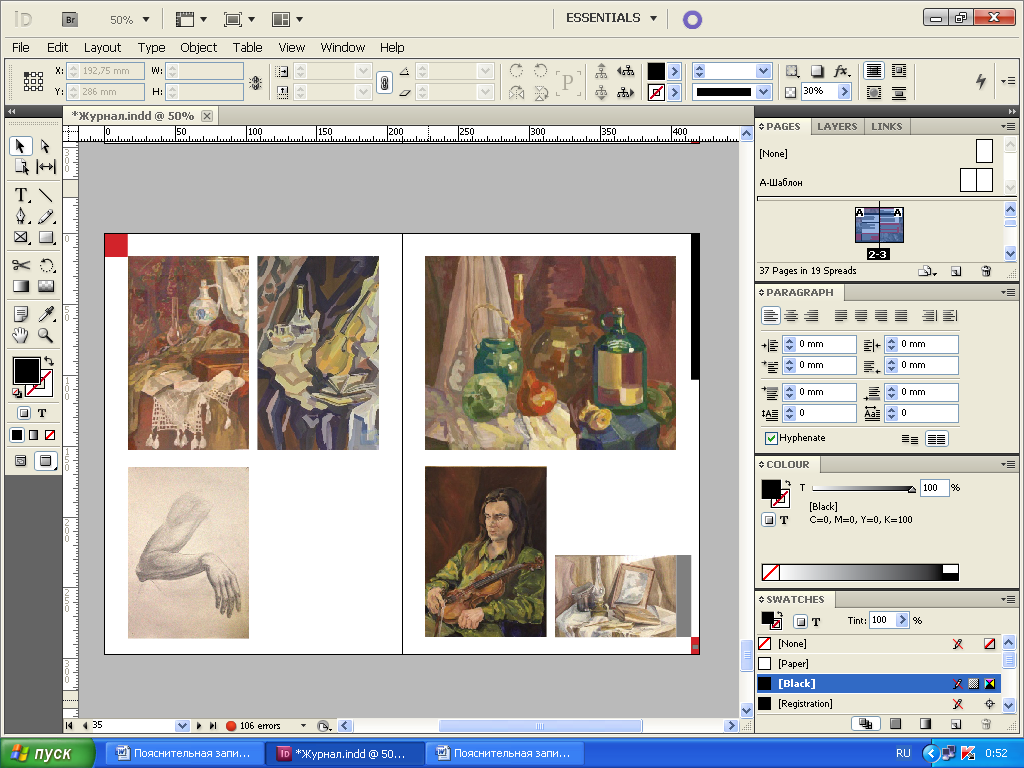Screen dimensions: 1024x768
Task: Set paragraph alignment to center
Action: 791,316
